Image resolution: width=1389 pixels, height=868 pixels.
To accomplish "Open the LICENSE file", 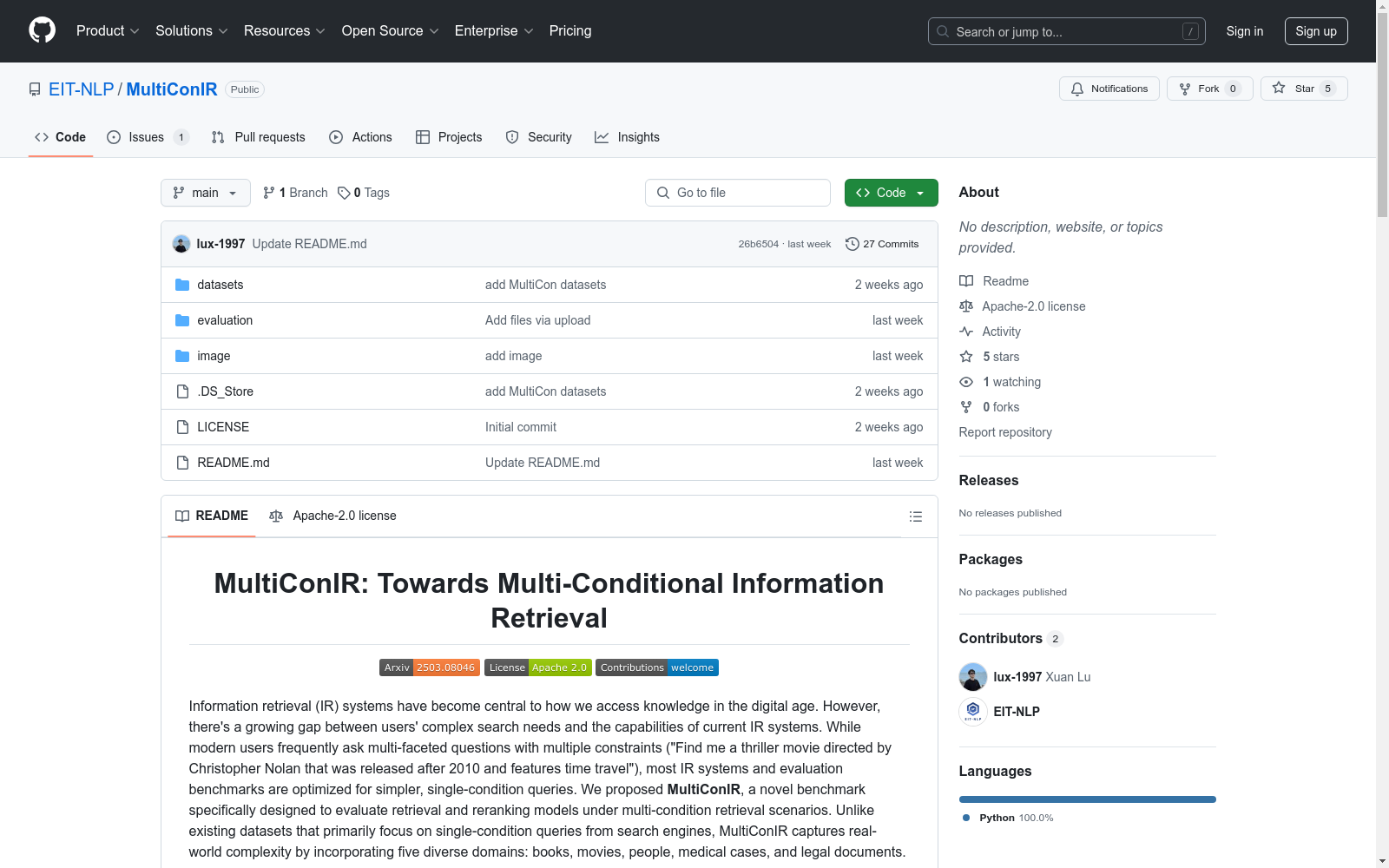I will pos(223,427).
